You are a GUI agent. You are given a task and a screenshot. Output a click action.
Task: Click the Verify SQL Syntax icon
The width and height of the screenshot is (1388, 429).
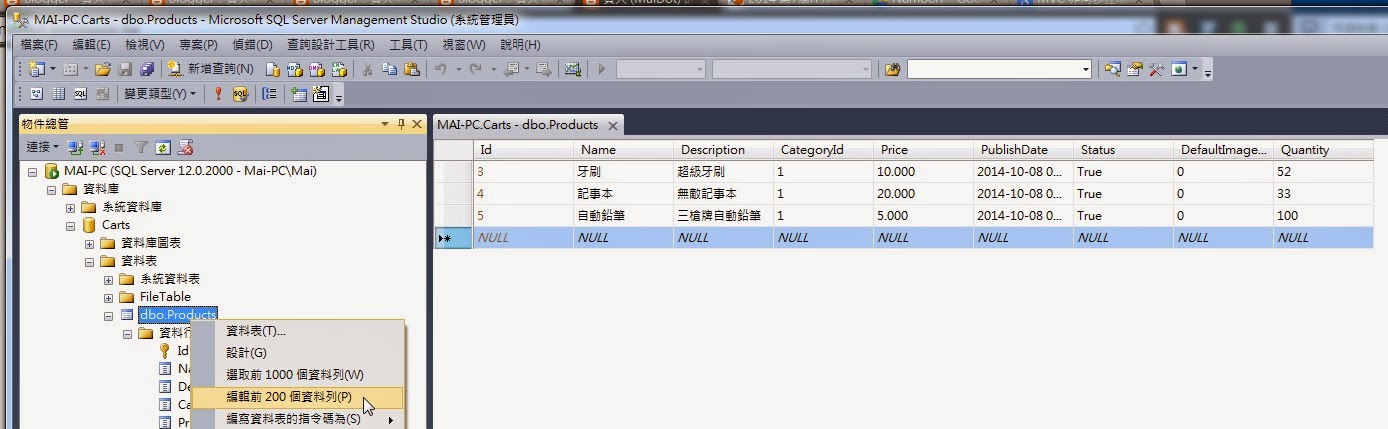click(240, 93)
